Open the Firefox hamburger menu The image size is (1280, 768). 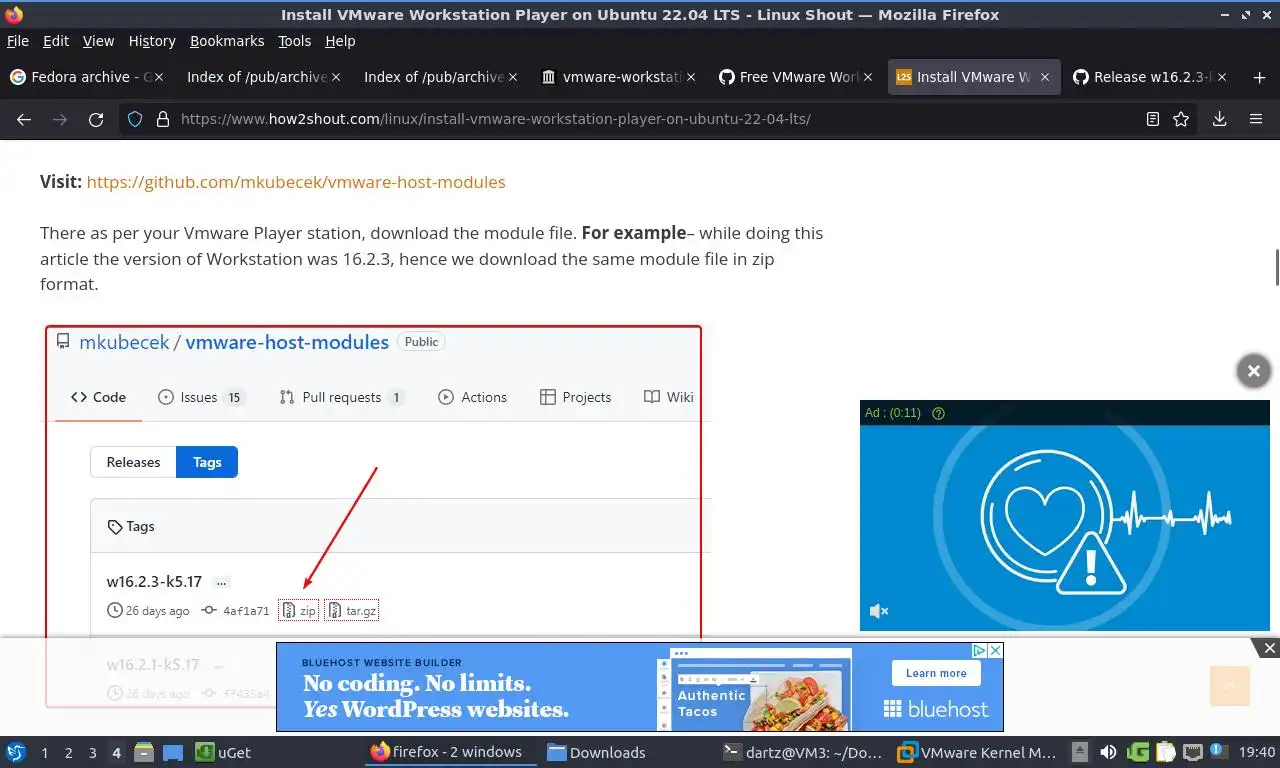[1256, 119]
